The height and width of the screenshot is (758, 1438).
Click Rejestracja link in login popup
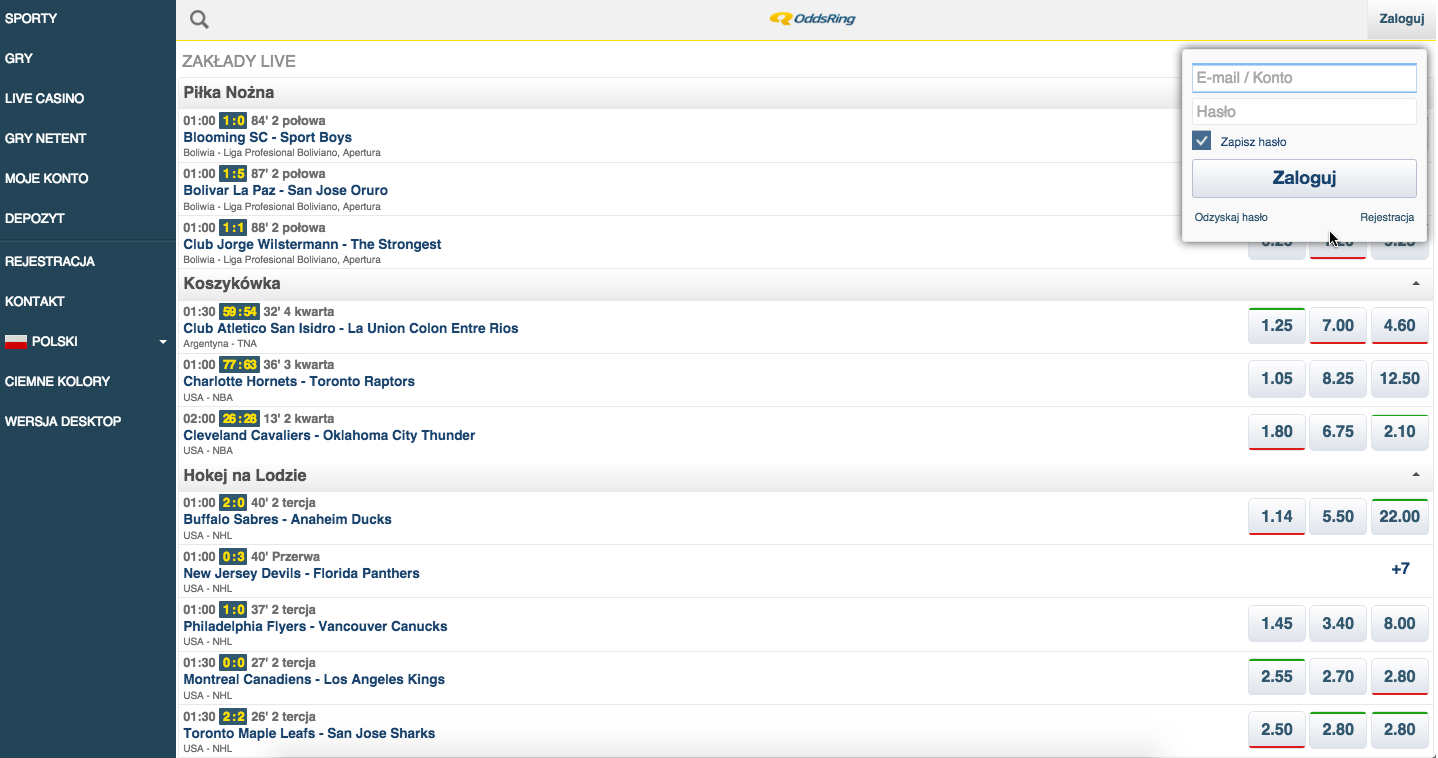click(x=1387, y=217)
